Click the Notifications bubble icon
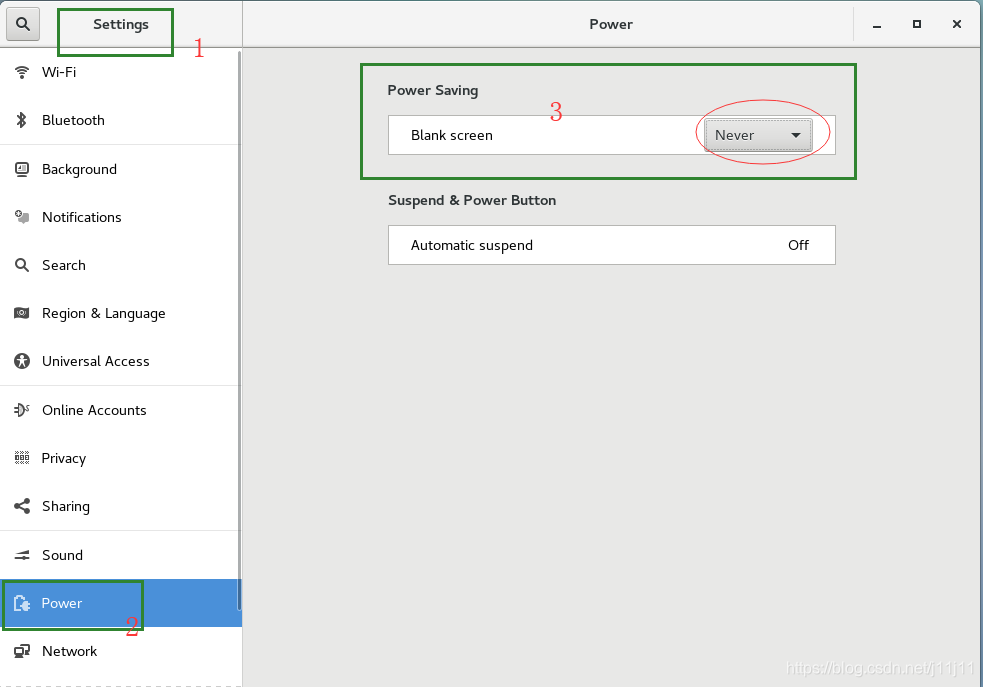Image resolution: width=983 pixels, height=687 pixels. 22,217
